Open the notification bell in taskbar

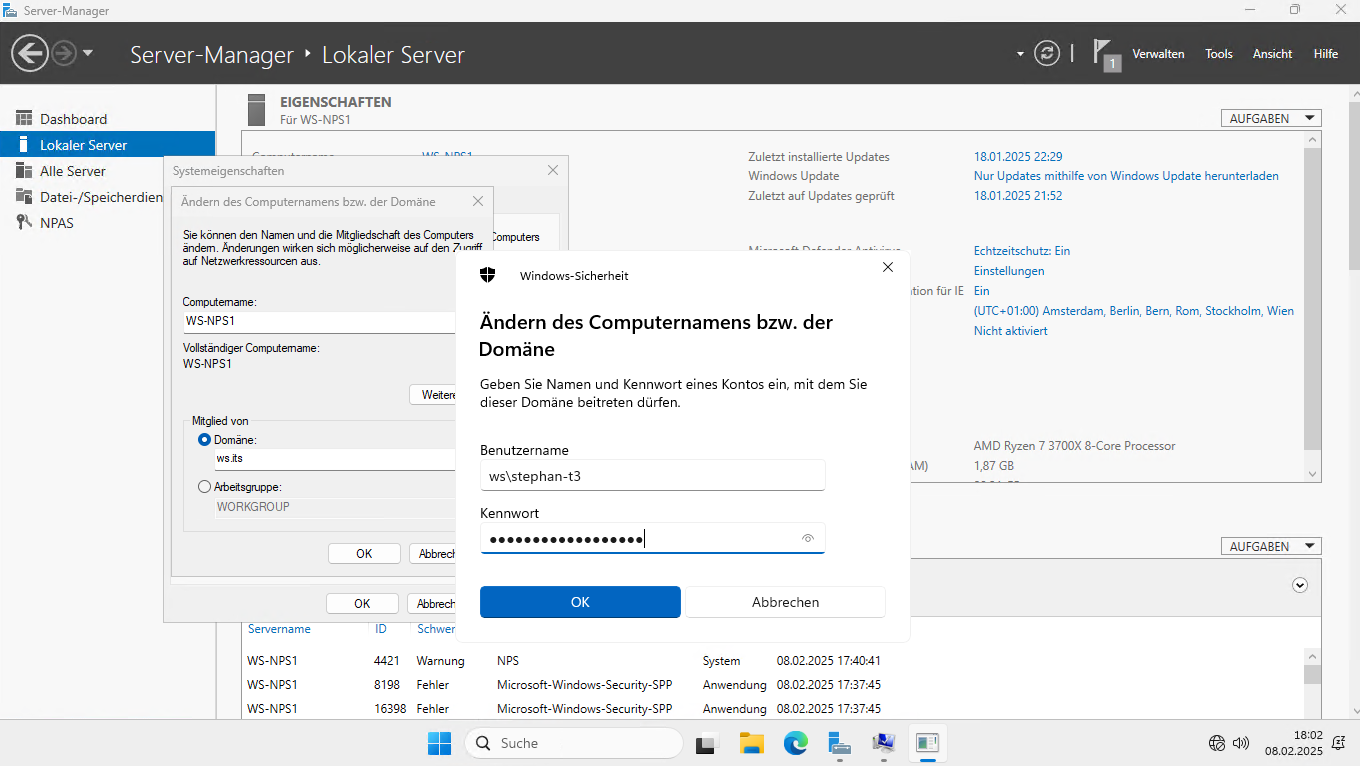click(1338, 743)
